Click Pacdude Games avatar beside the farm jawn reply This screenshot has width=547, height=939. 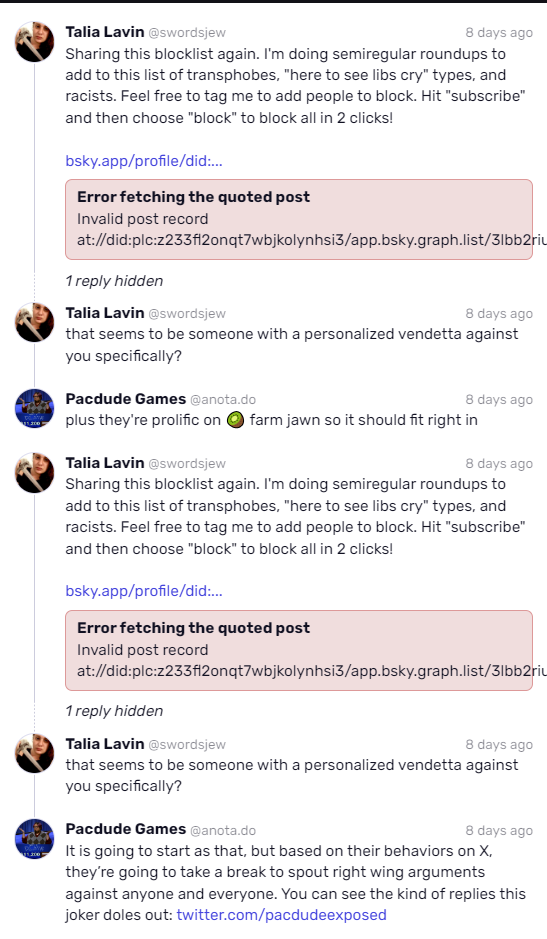[x=35, y=408]
